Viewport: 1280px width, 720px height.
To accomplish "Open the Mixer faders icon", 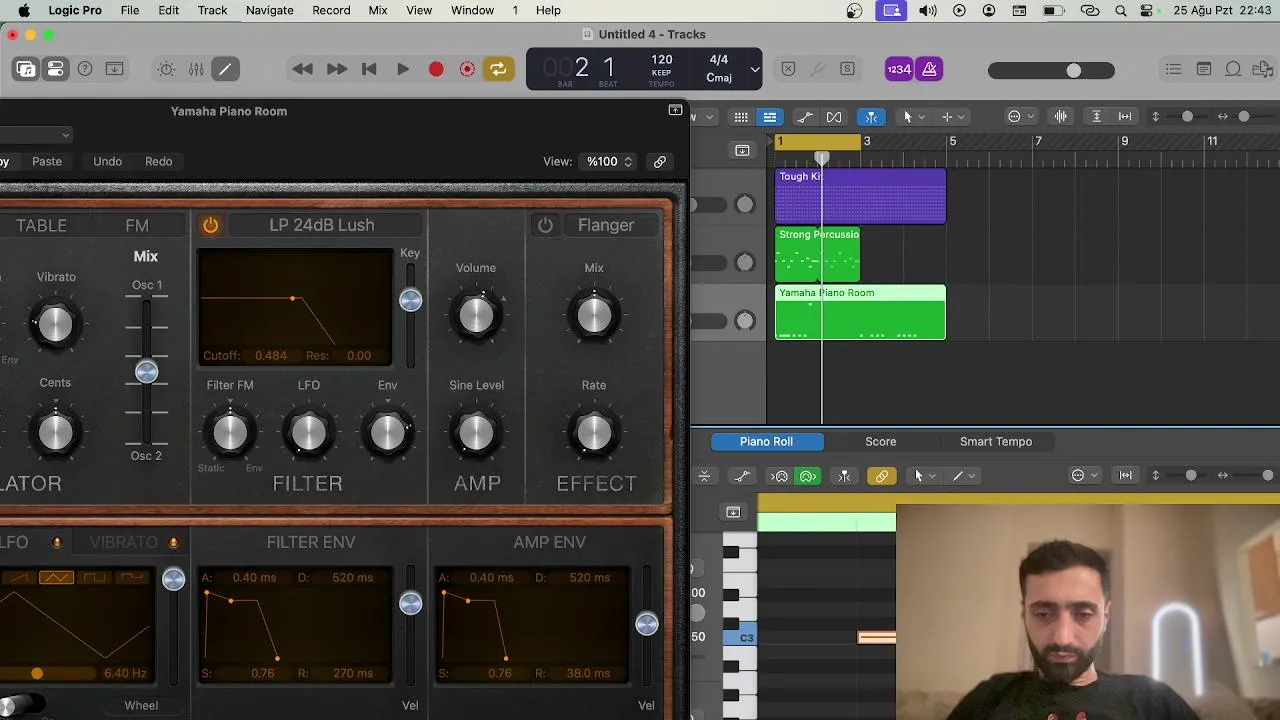I will coord(196,69).
